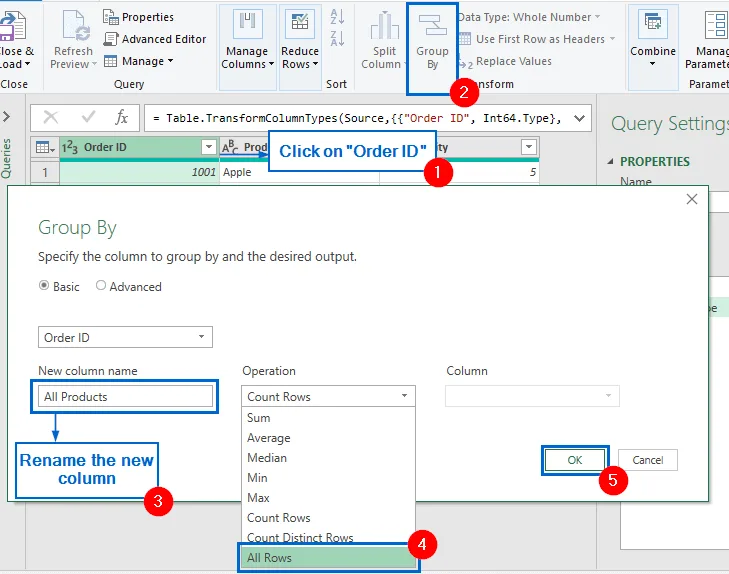Viewport: 729px width, 574px height.
Task: Select the Basic radio button
Action: tap(44, 285)
